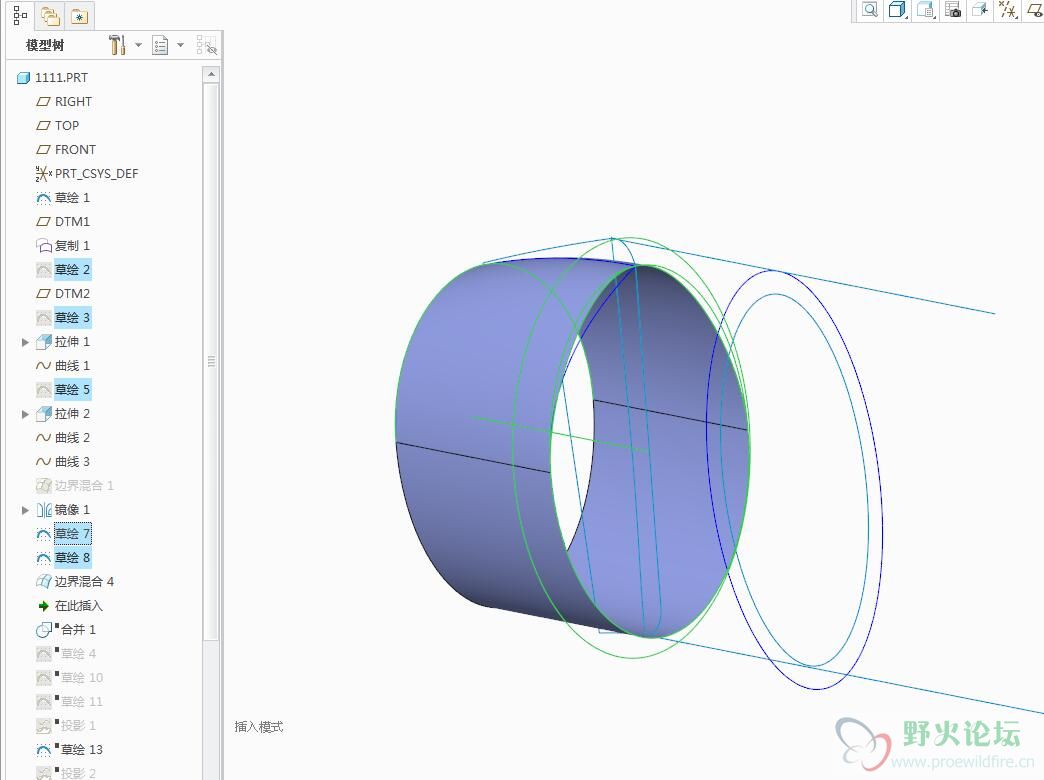Click the 拉伸 2 extrude icon
The width and height of the screenshot is (1044, 780).
(x=43, y=414)
